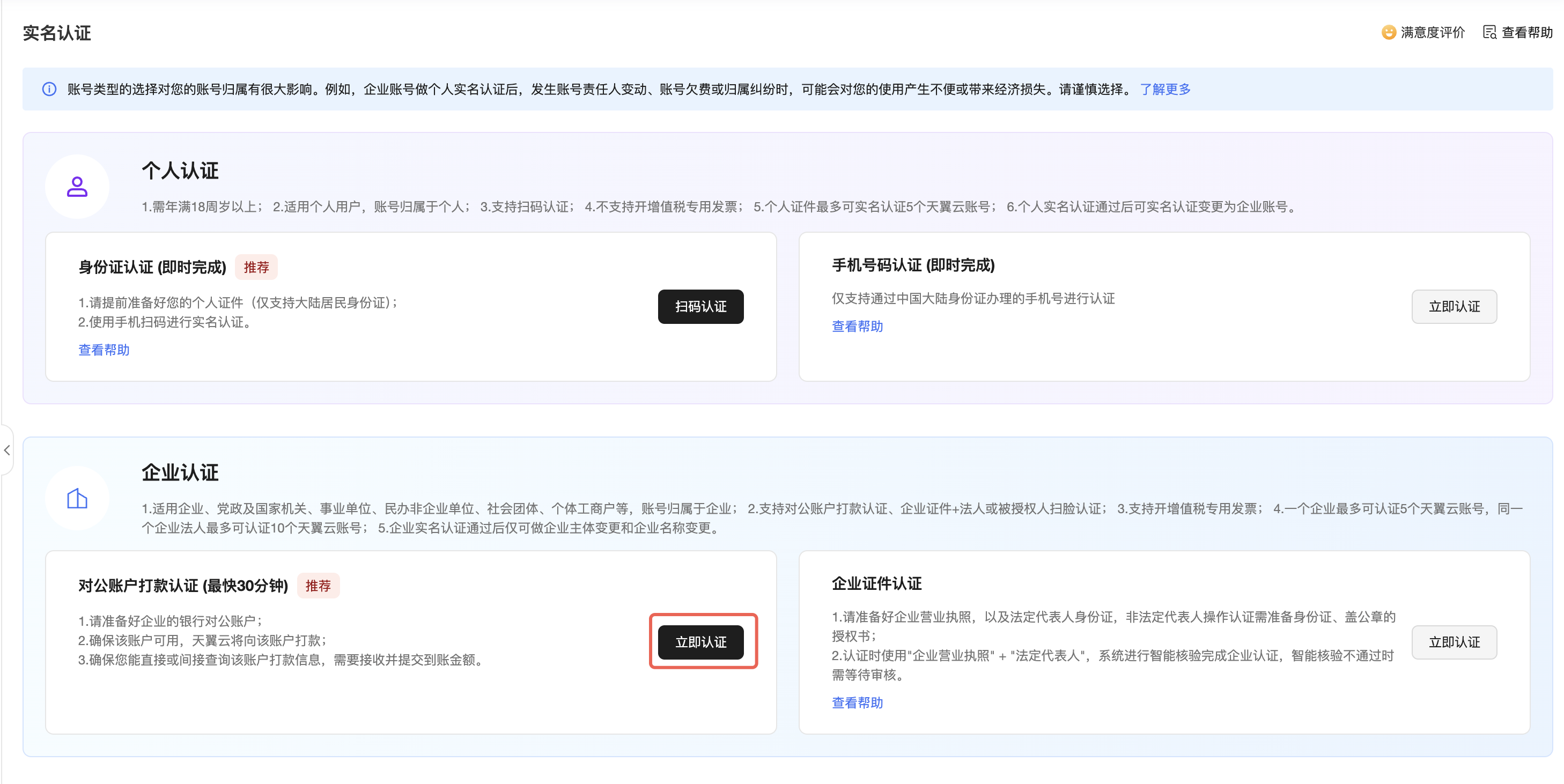Click the 推荐 tag beside 对公账户打款认证
This screenshot has width=1564, height=784.
(318, 586)
